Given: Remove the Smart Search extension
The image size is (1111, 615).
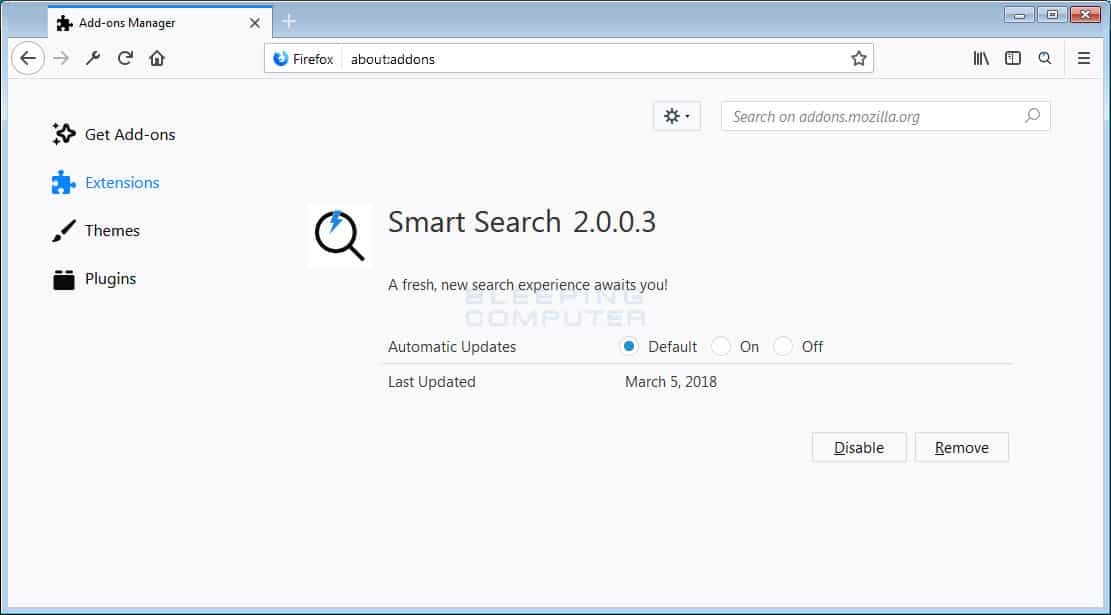Looking at the screenshot, I should point(962,448).
